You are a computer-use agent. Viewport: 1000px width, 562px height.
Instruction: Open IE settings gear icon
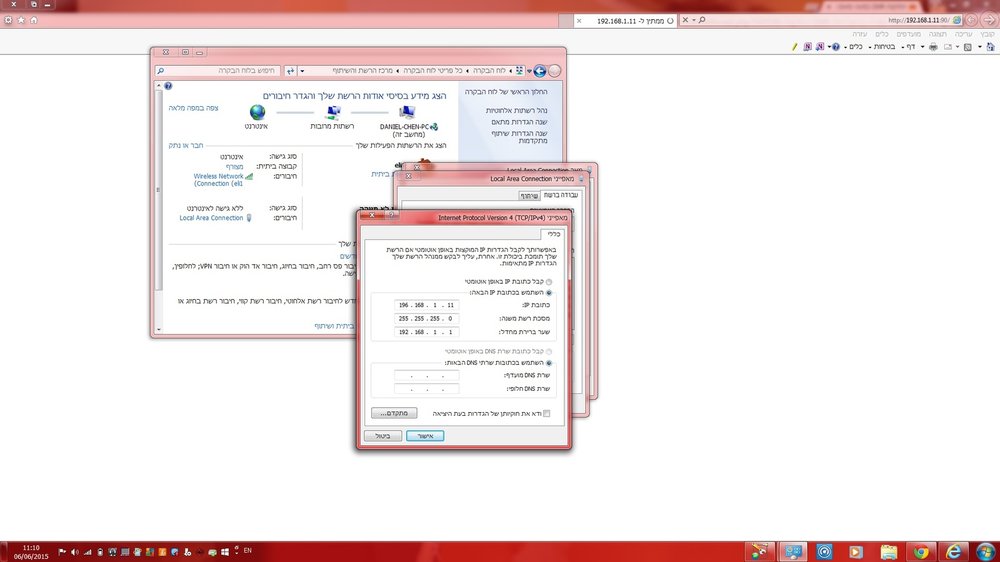tap(8, 20)
